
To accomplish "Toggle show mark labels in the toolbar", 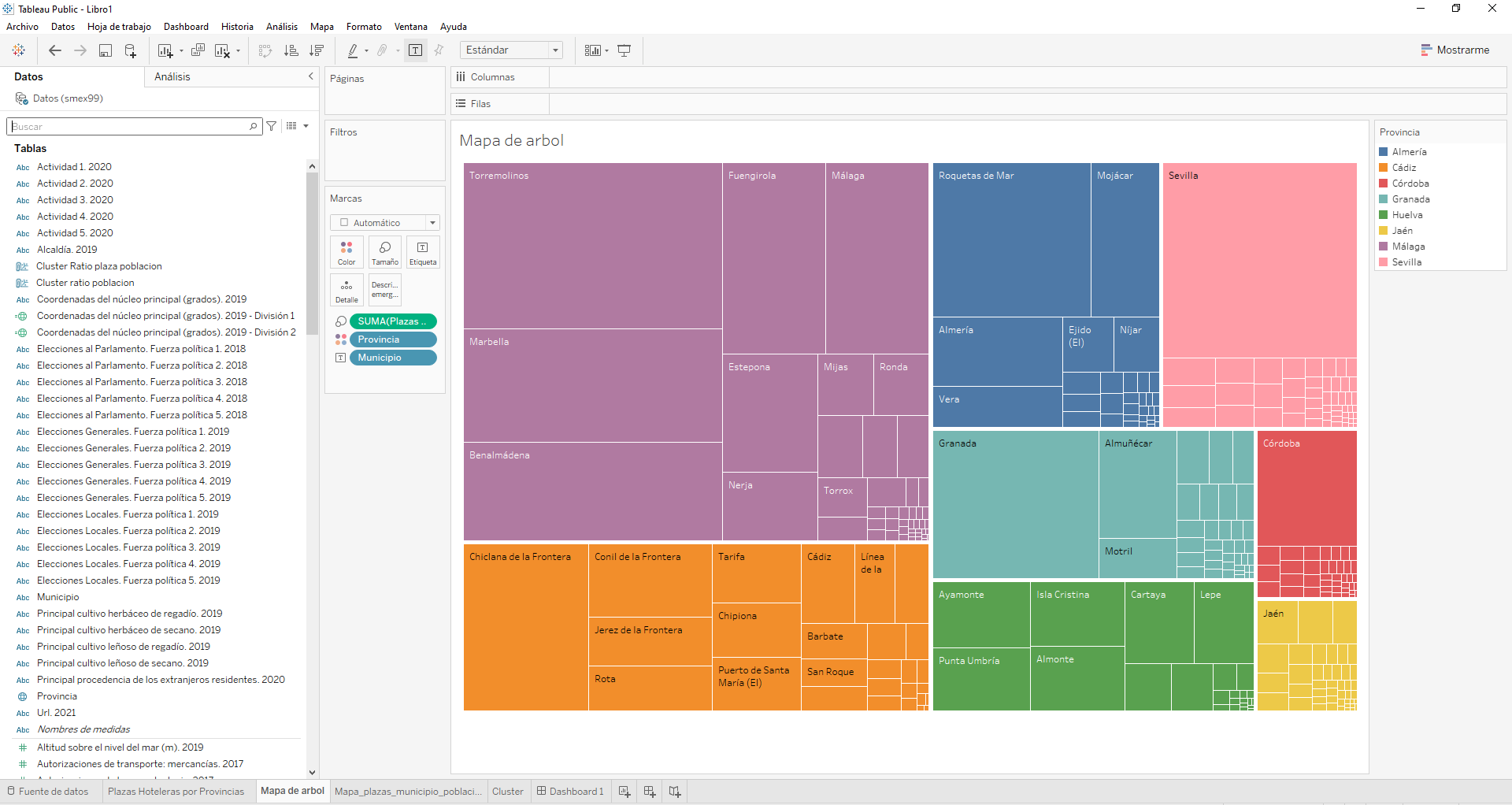I will 416,50.
